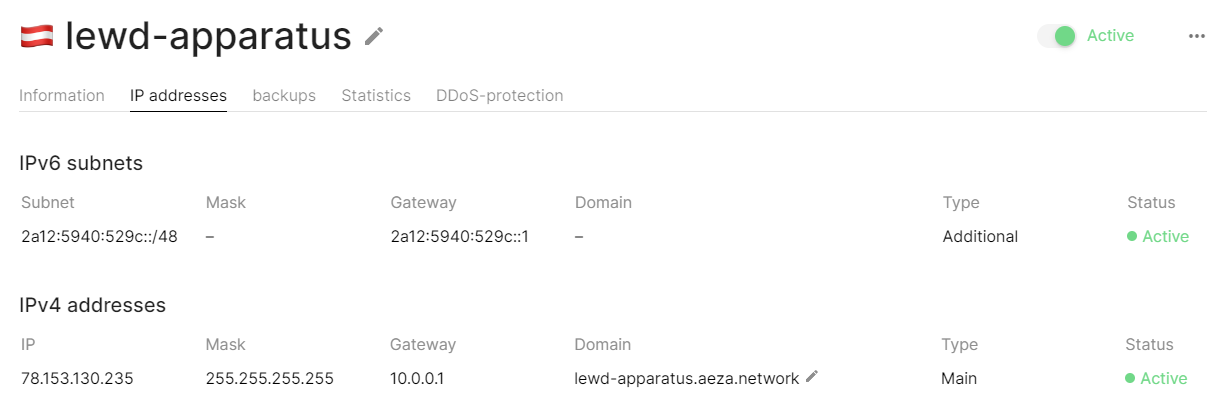
Task: Edit the lewd-apparatus.aeza.network domain pencil icon
Action: point(812,376)
